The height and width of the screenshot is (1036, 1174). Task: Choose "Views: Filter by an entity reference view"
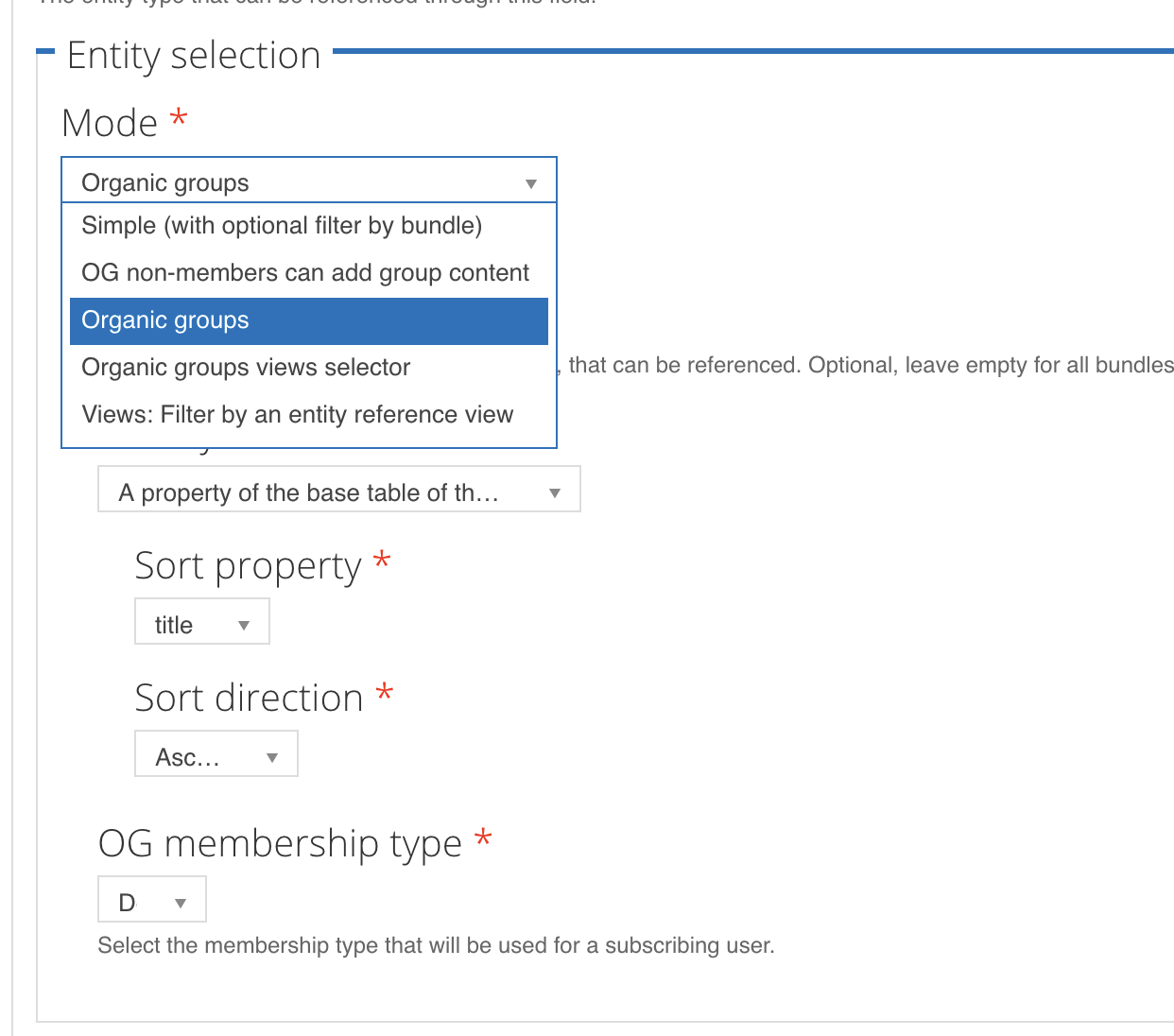297,415
